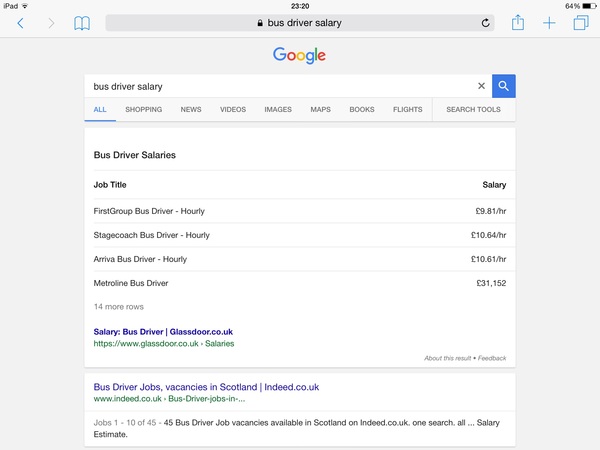
Task: Click the About this result link
Action: pos(447,358)
